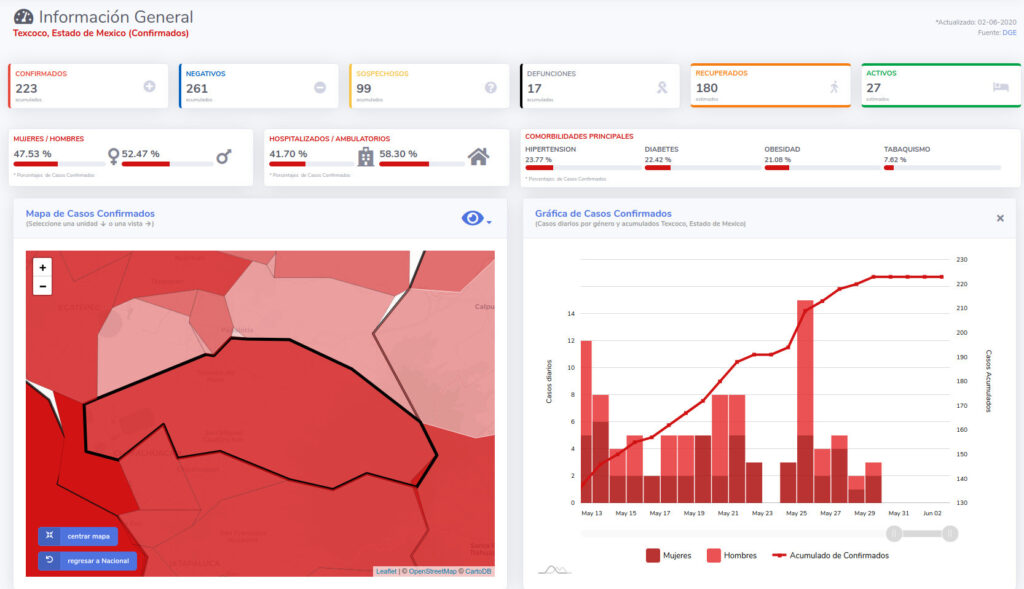Screen dimensions: 1024x589
Task: Click the question mark icon in Sospechosos card
Action: click(x=491, y=87)
